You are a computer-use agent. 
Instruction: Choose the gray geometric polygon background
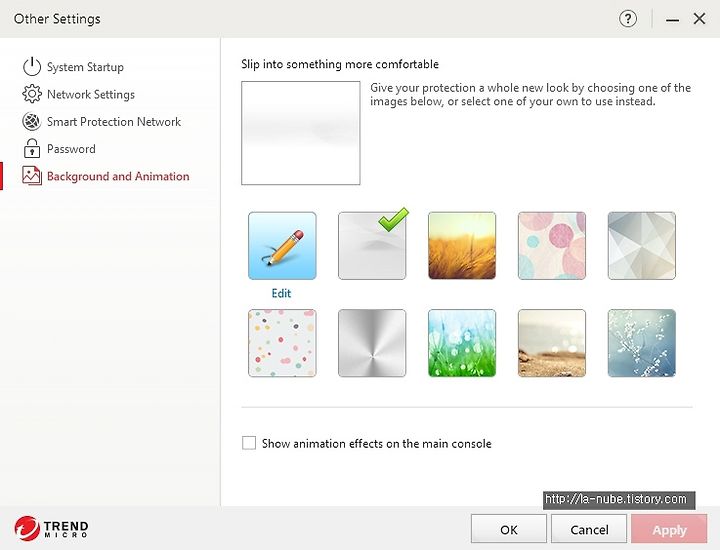(x=642, y=246)
